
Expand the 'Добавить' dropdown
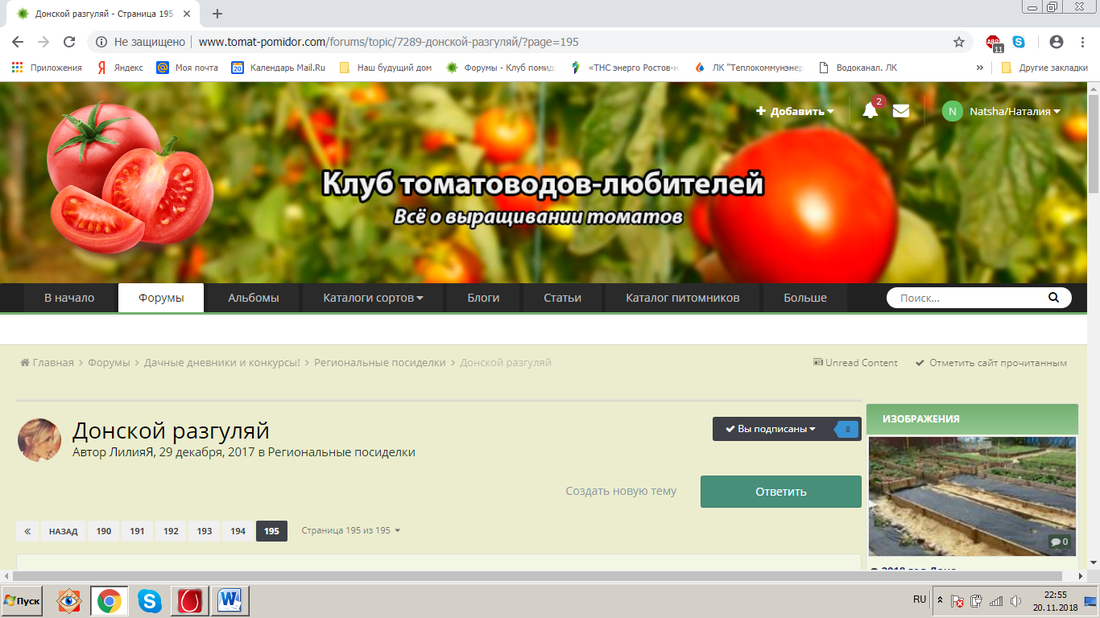coord(795,112)
